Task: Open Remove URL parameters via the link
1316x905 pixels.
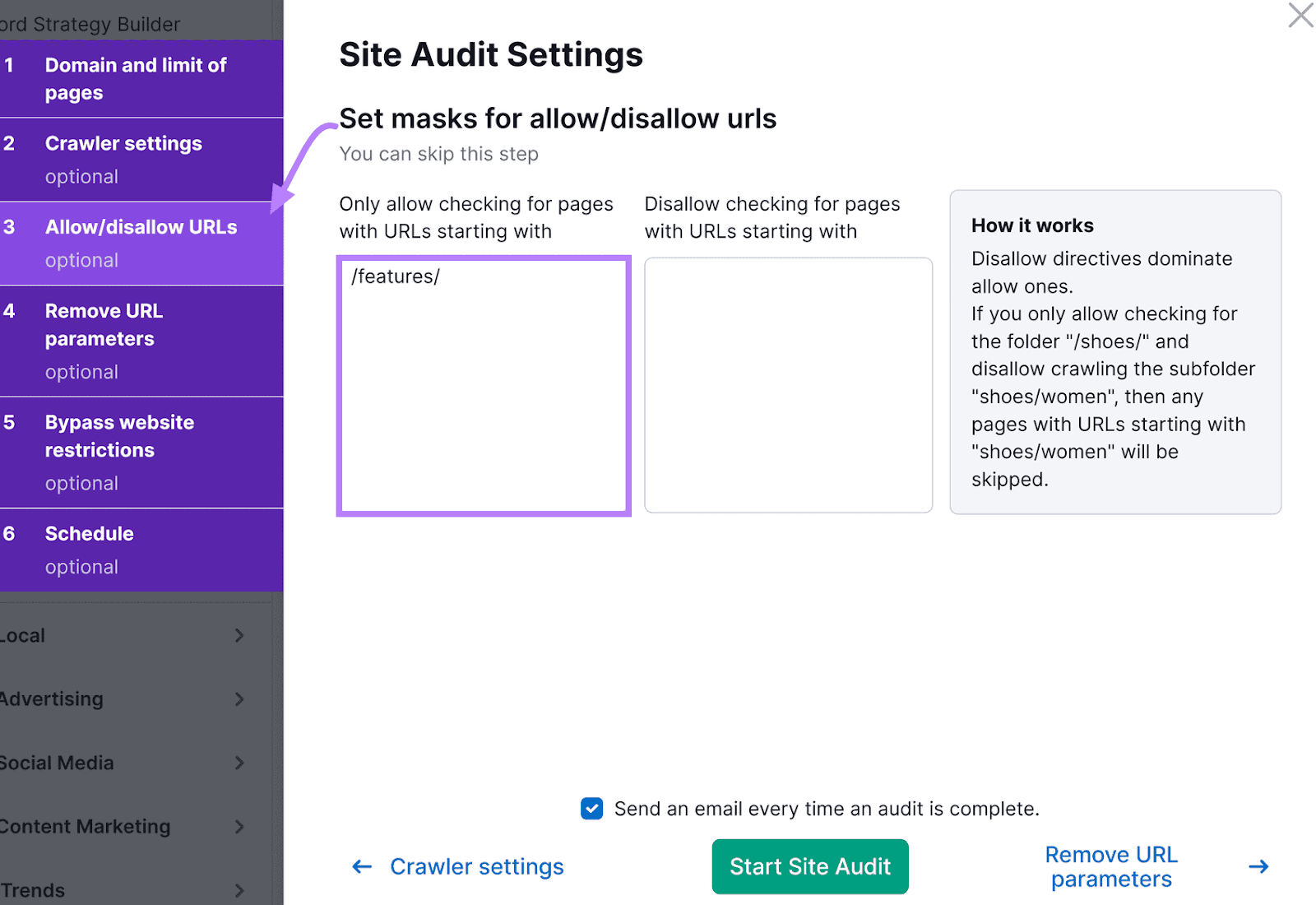Action: (x=1111, y=866)
